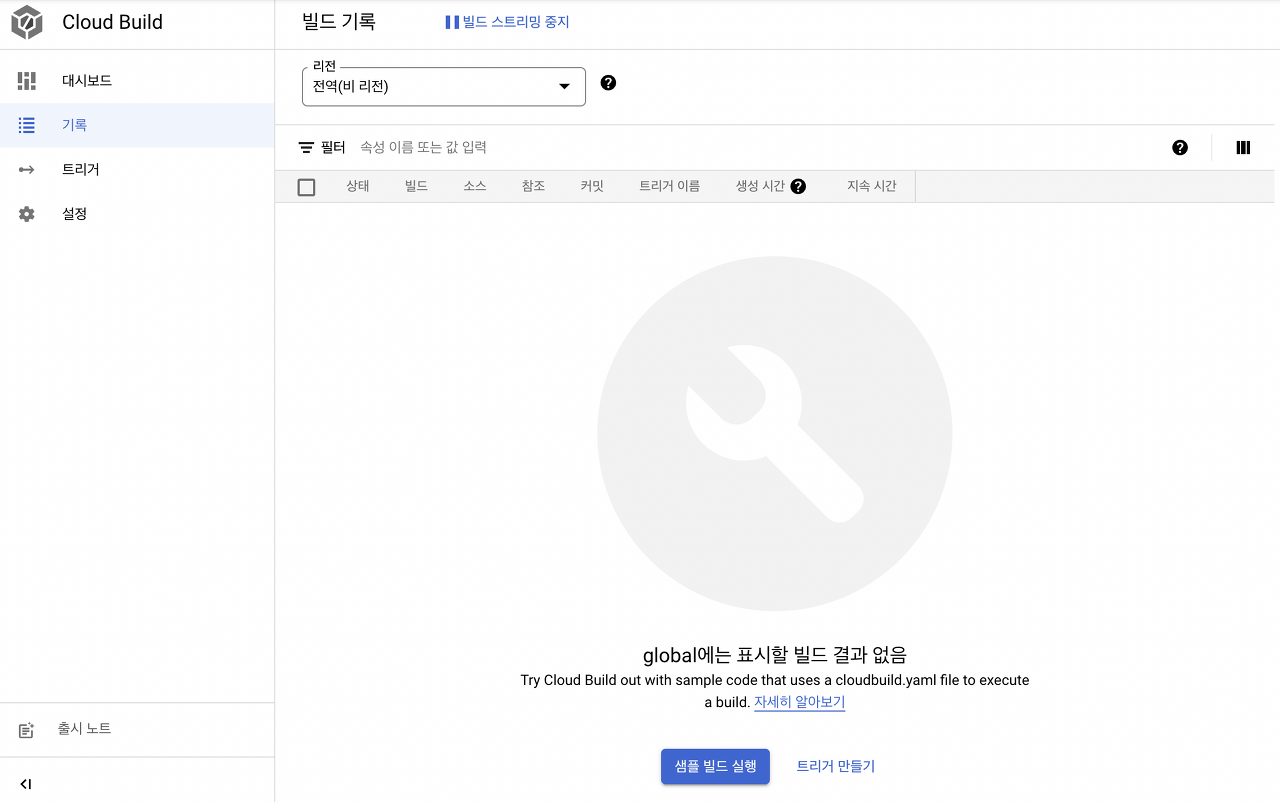Click the 샘플 빌드 실행 button
This screenshot has height=802, width=1280.
point(715,766)
